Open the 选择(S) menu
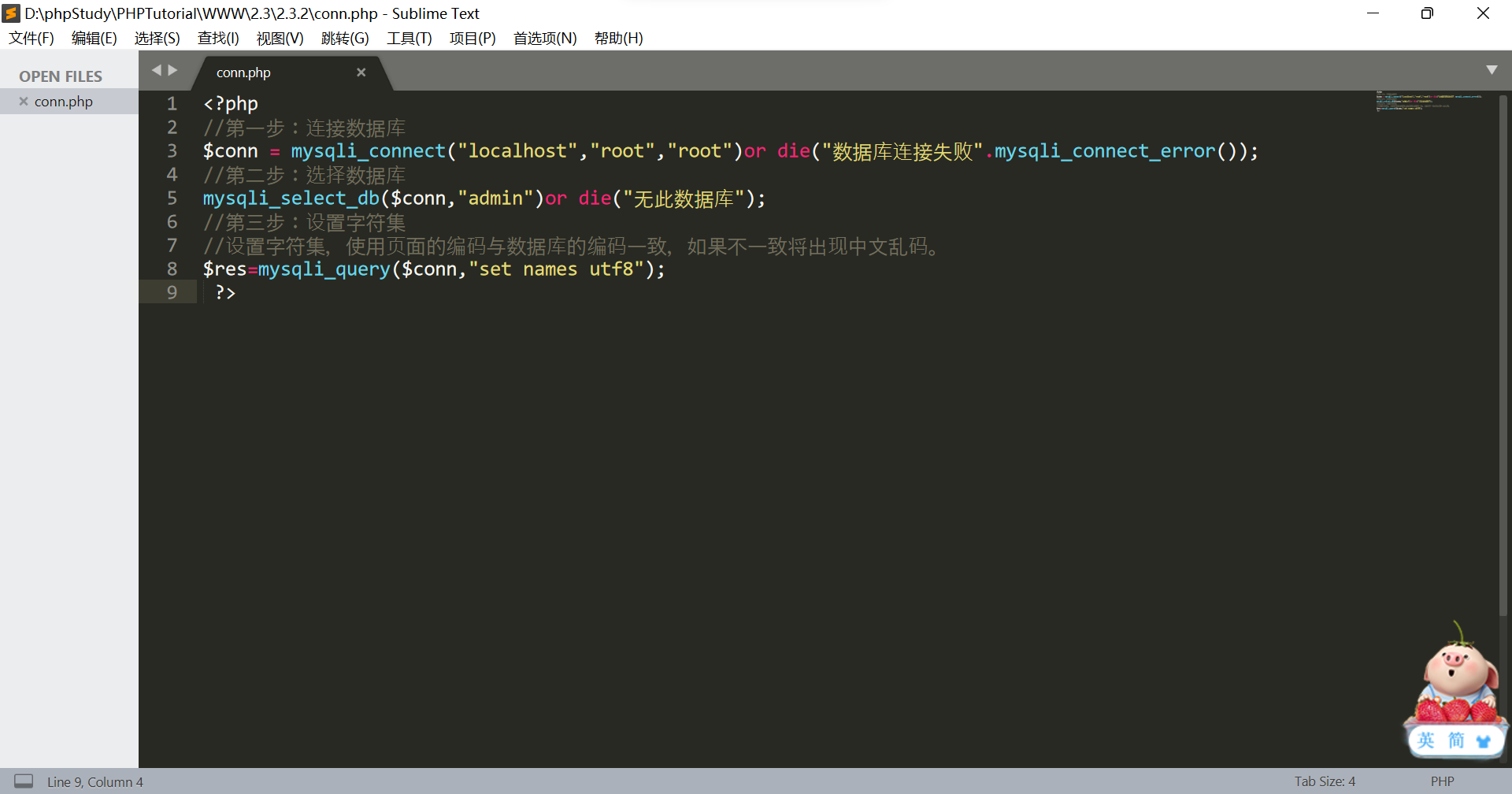 pos(157,38)
